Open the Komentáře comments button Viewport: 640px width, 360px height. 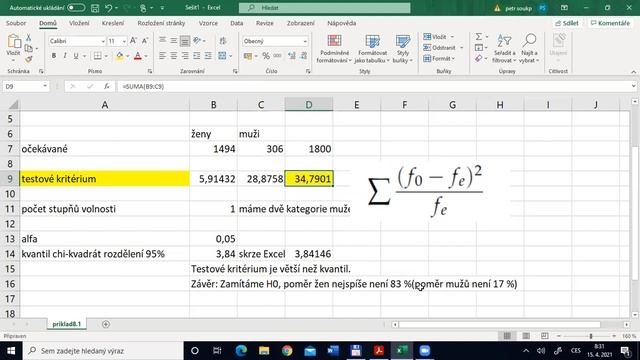(x=611, y=23)
